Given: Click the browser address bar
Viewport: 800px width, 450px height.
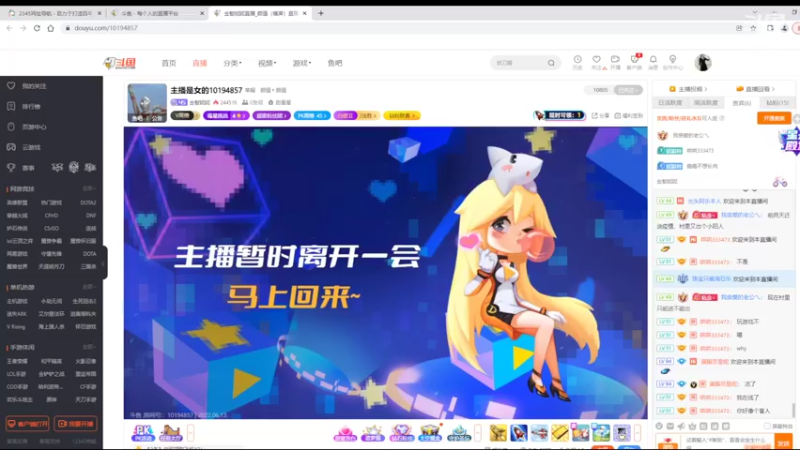Looking at the screenshot, I should [x=398, y=28].
